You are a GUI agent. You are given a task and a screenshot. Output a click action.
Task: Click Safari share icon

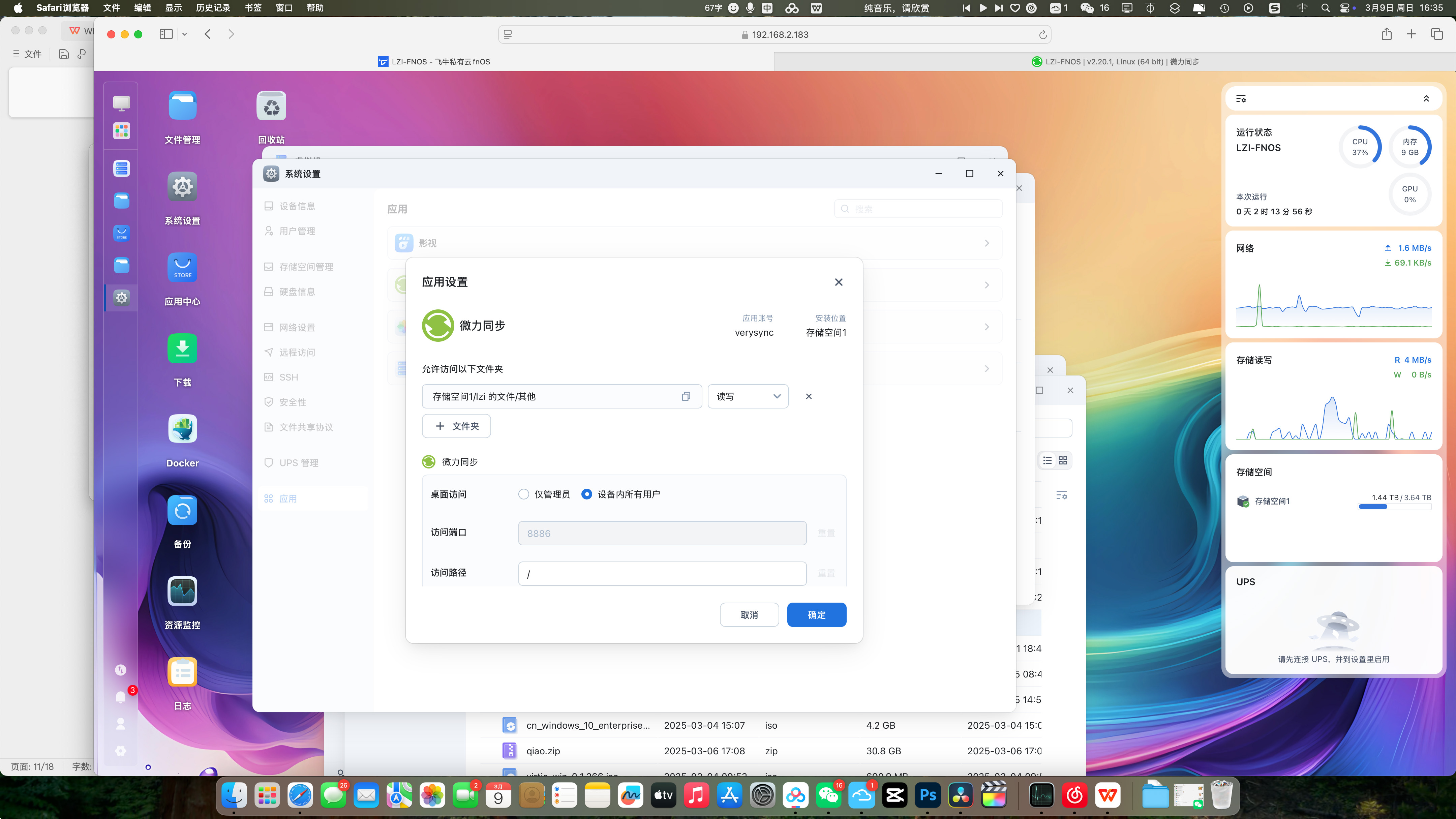point(1387,34)
